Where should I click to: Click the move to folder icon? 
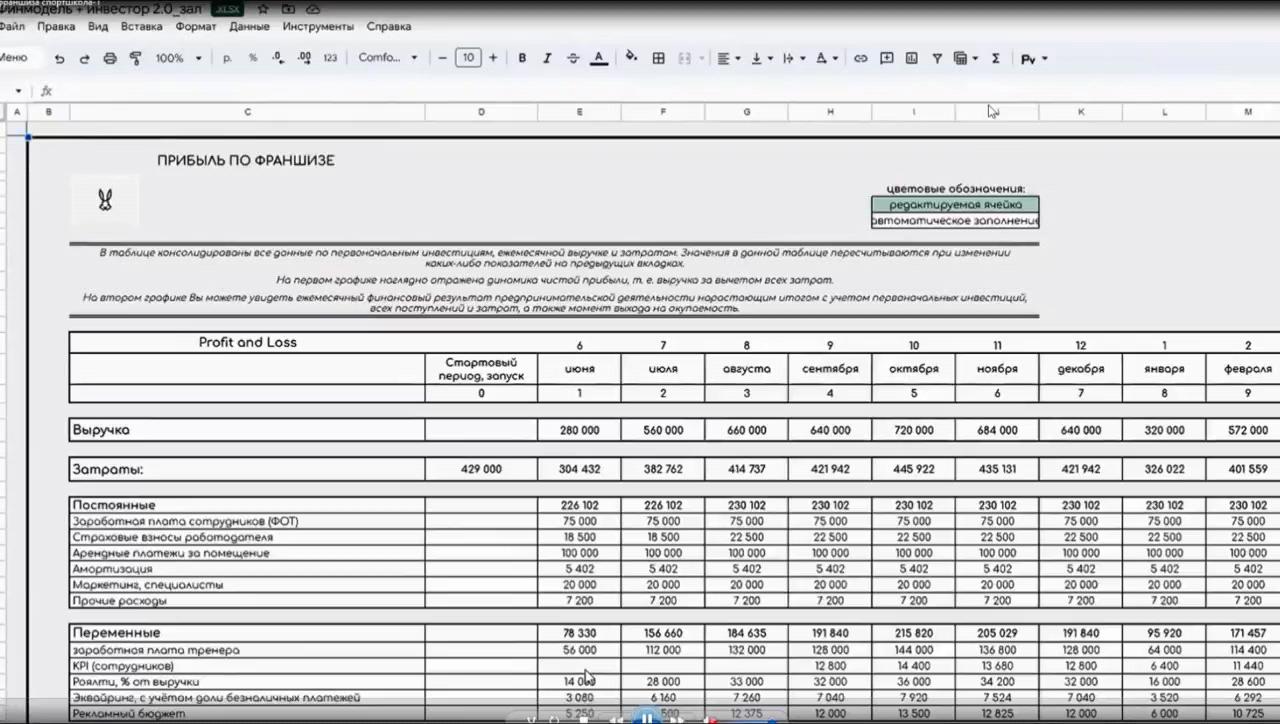tap(288, 9)
